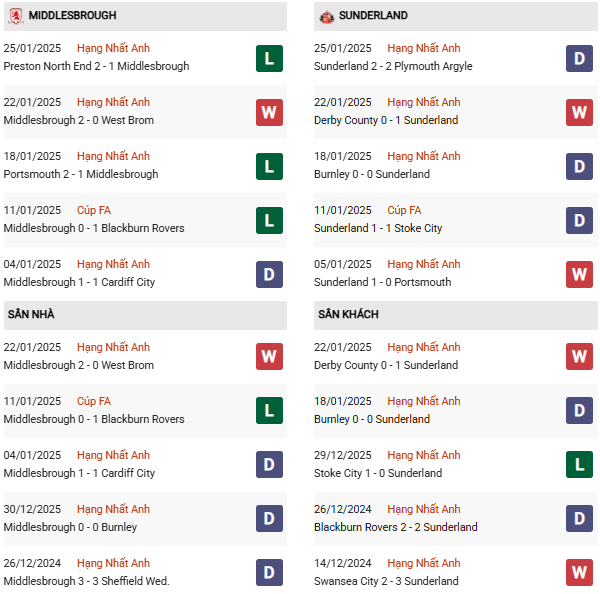Click the L badge for Portsmouth 2-1 Middlesbrough

pyautogui.click(x=269, y=166)
